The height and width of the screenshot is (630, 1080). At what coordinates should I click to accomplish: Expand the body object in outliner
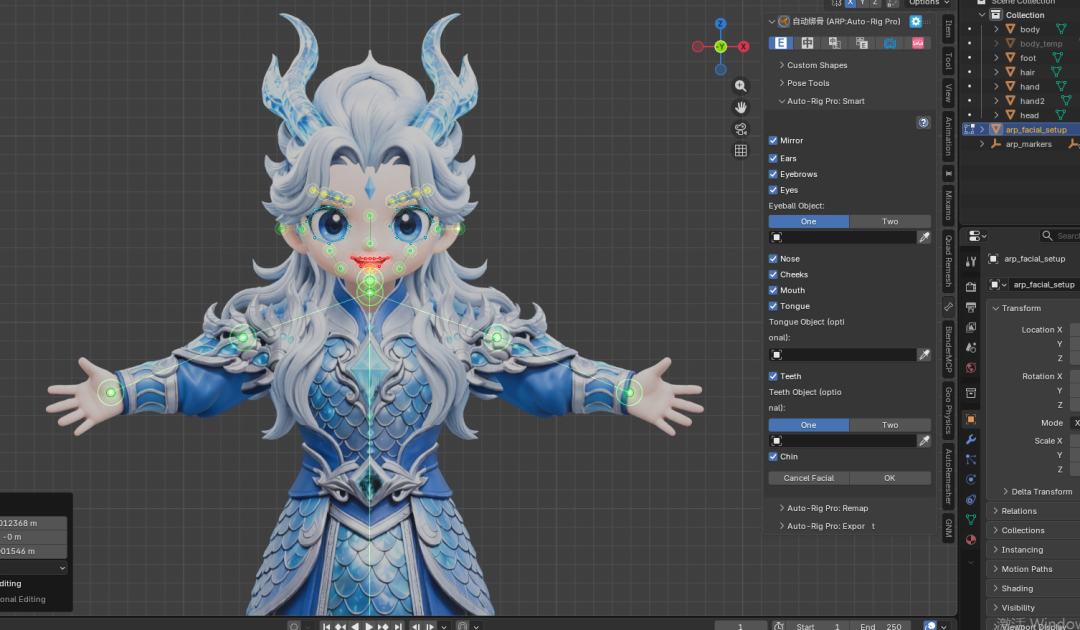996,30
